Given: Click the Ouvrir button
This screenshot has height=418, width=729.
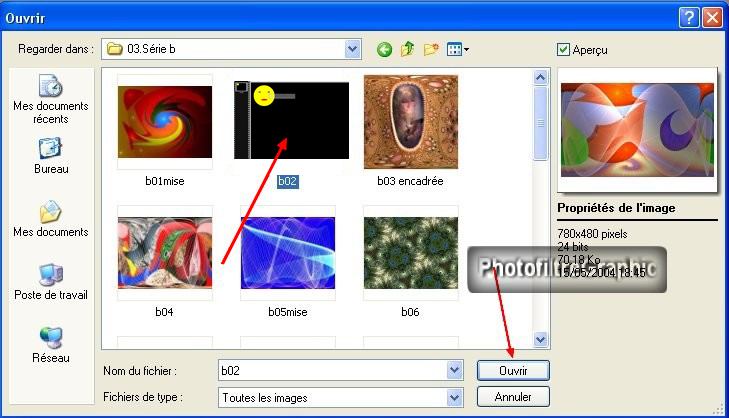Looking at the screenshot, I should 513,370.
